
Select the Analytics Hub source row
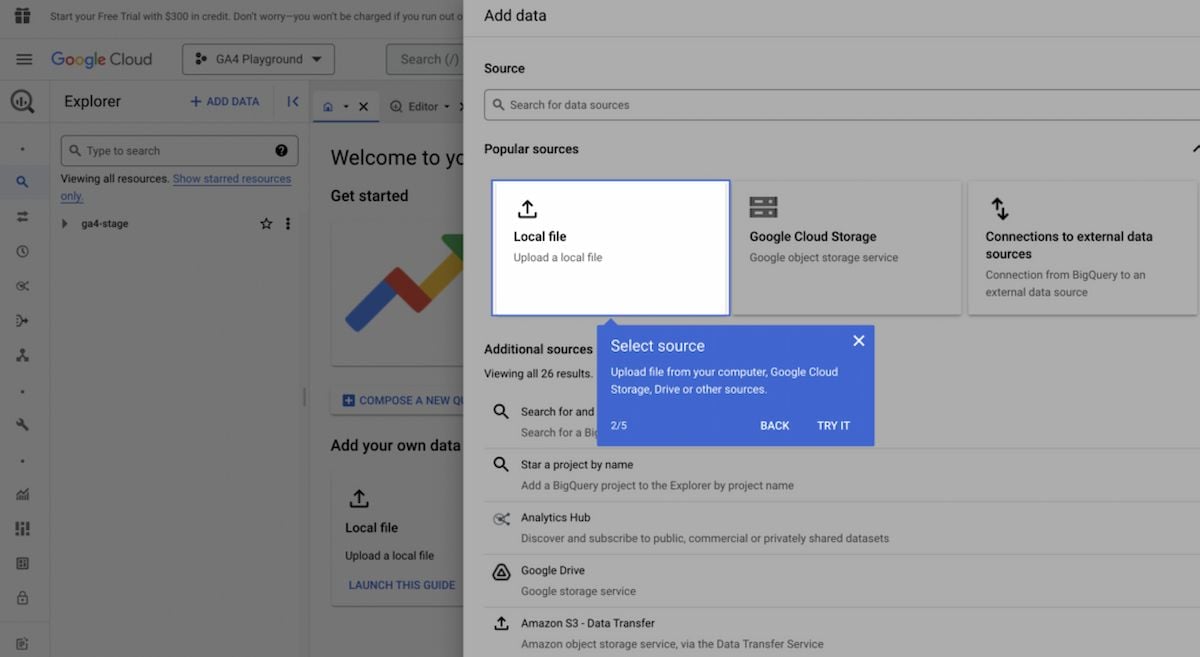coord(842,527)
